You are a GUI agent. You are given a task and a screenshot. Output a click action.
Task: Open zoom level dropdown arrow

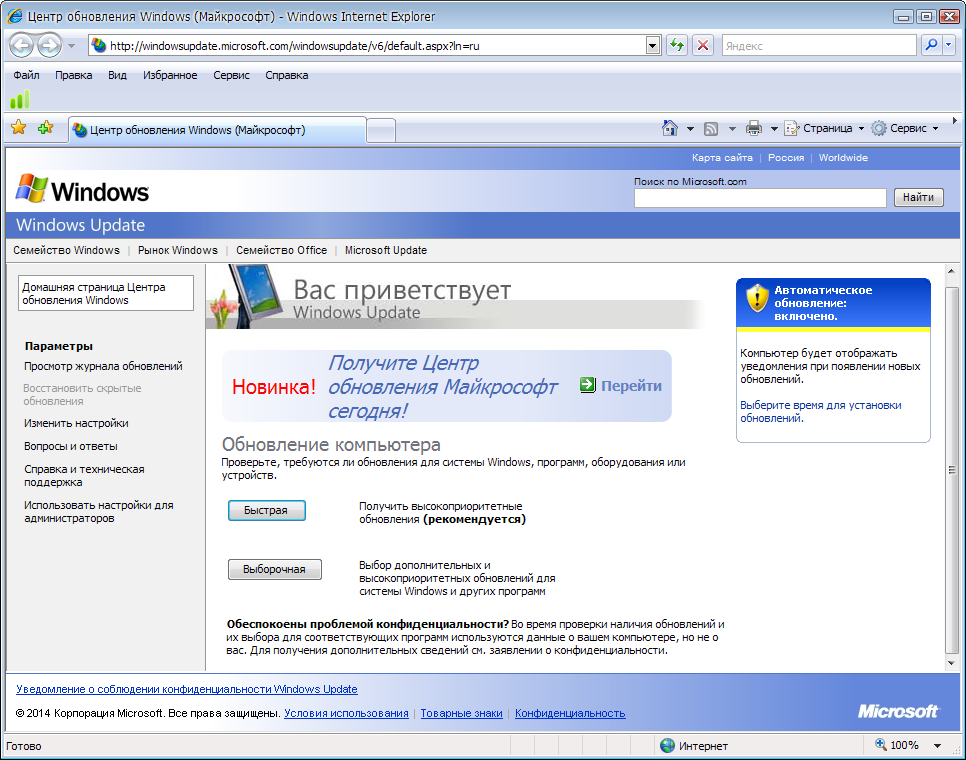(x=937, y=745)
